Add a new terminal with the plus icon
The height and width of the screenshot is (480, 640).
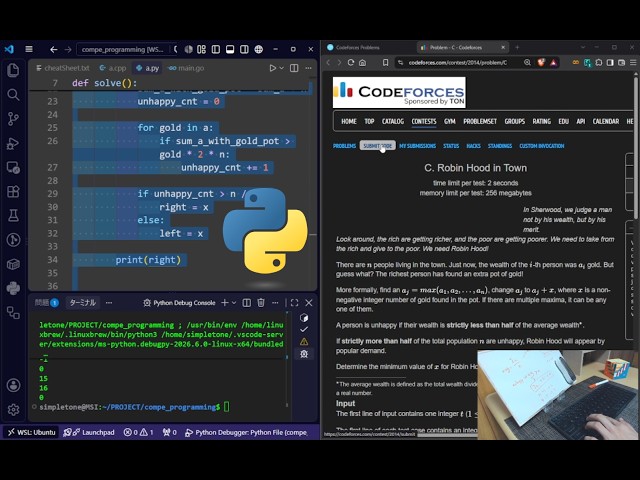[224, 302]
